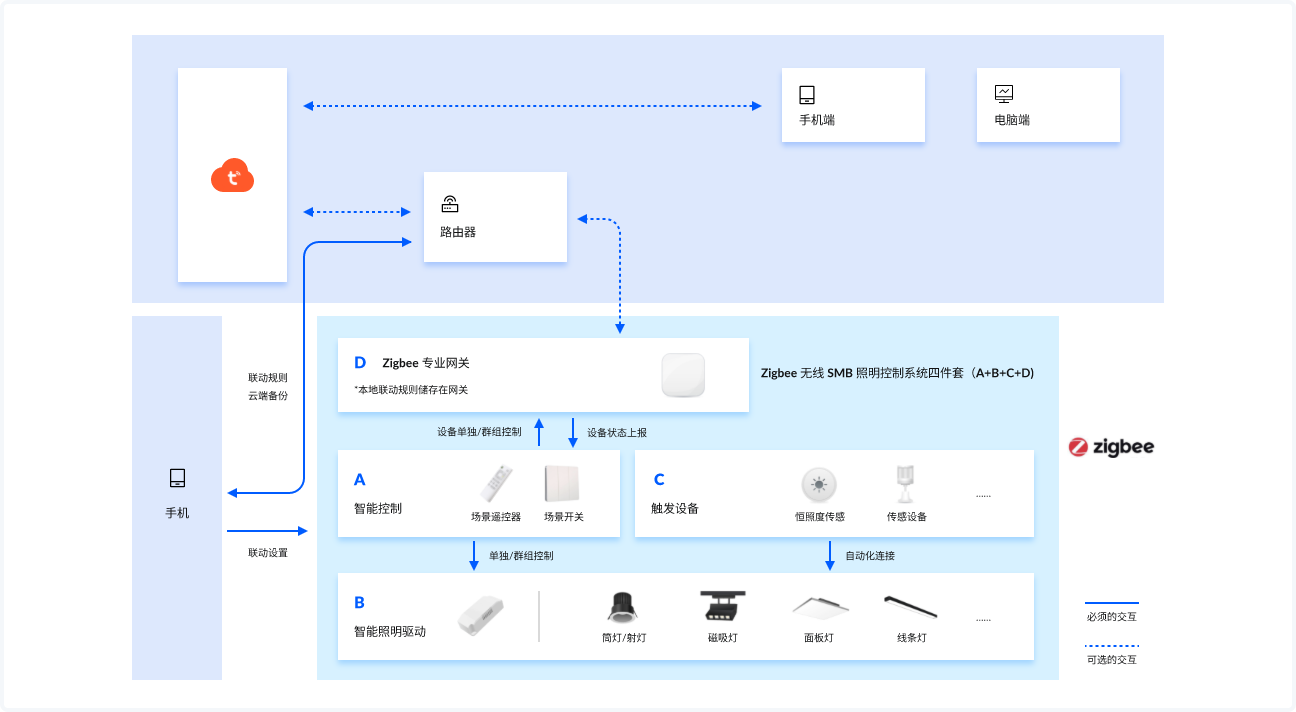Viewport: 1296px width, 712px height.
Task: Click the Zigbee 专业网关 title text
Action: [425, 363]
